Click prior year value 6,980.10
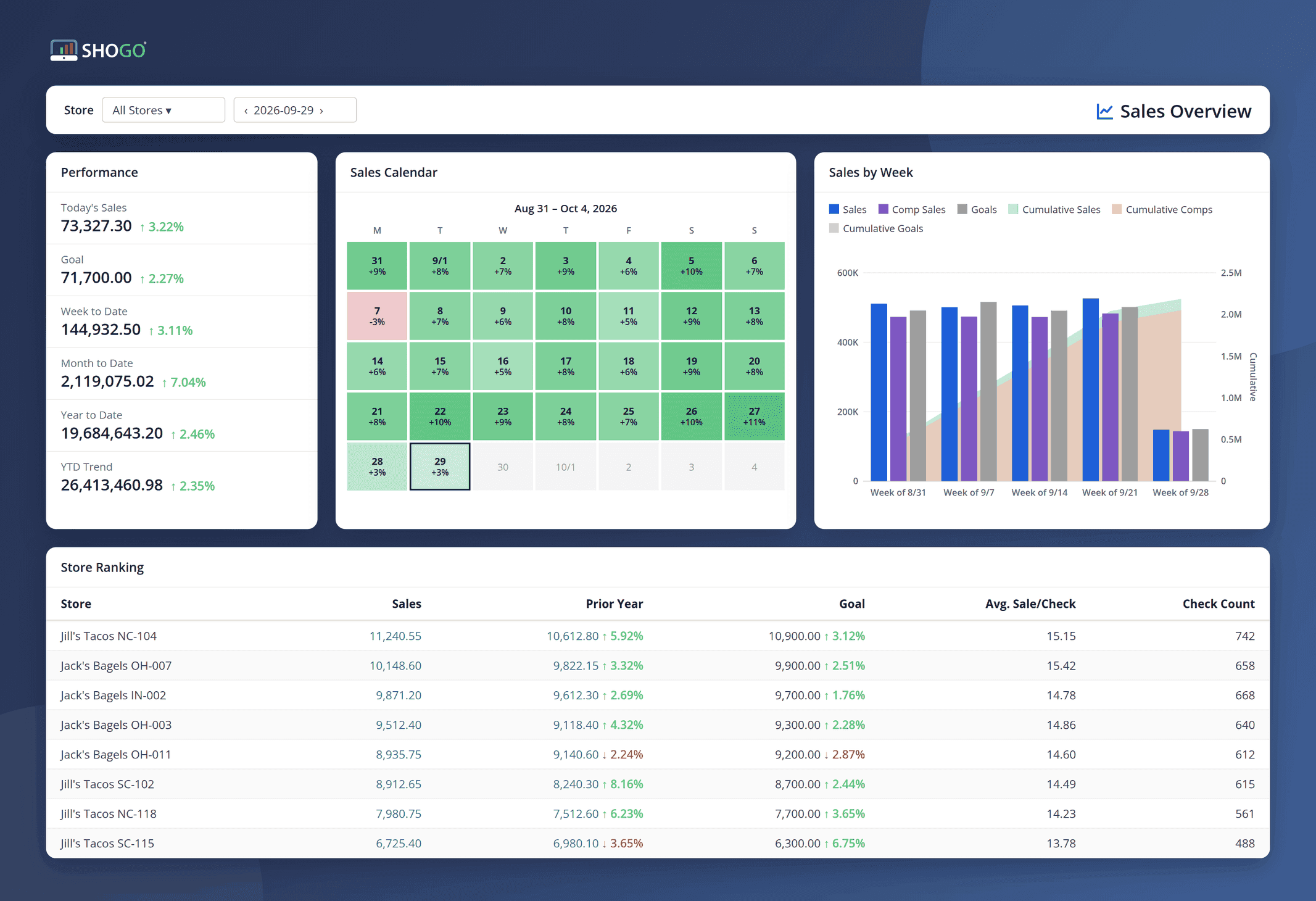 (x=576, y=843)
